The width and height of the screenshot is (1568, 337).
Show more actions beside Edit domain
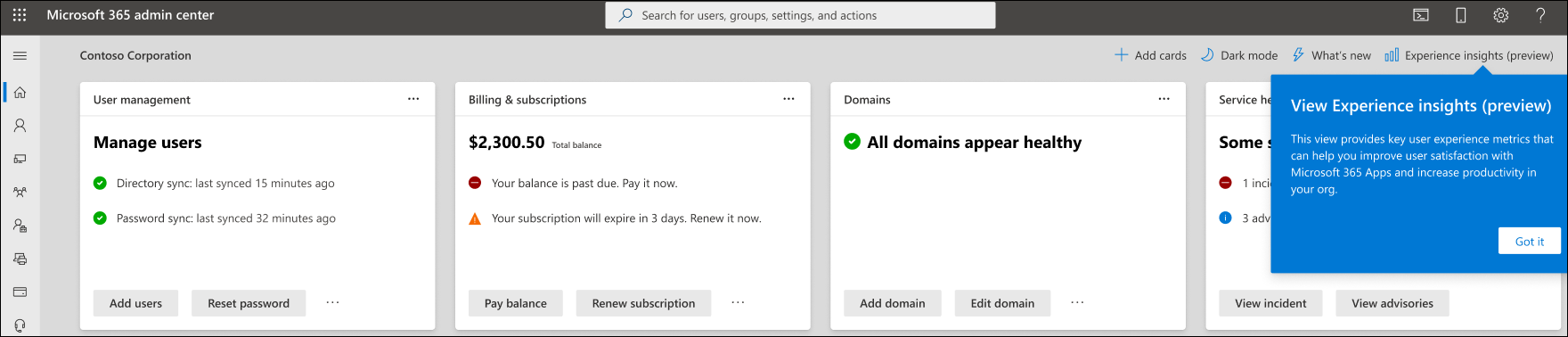(x=1077, y=303)
